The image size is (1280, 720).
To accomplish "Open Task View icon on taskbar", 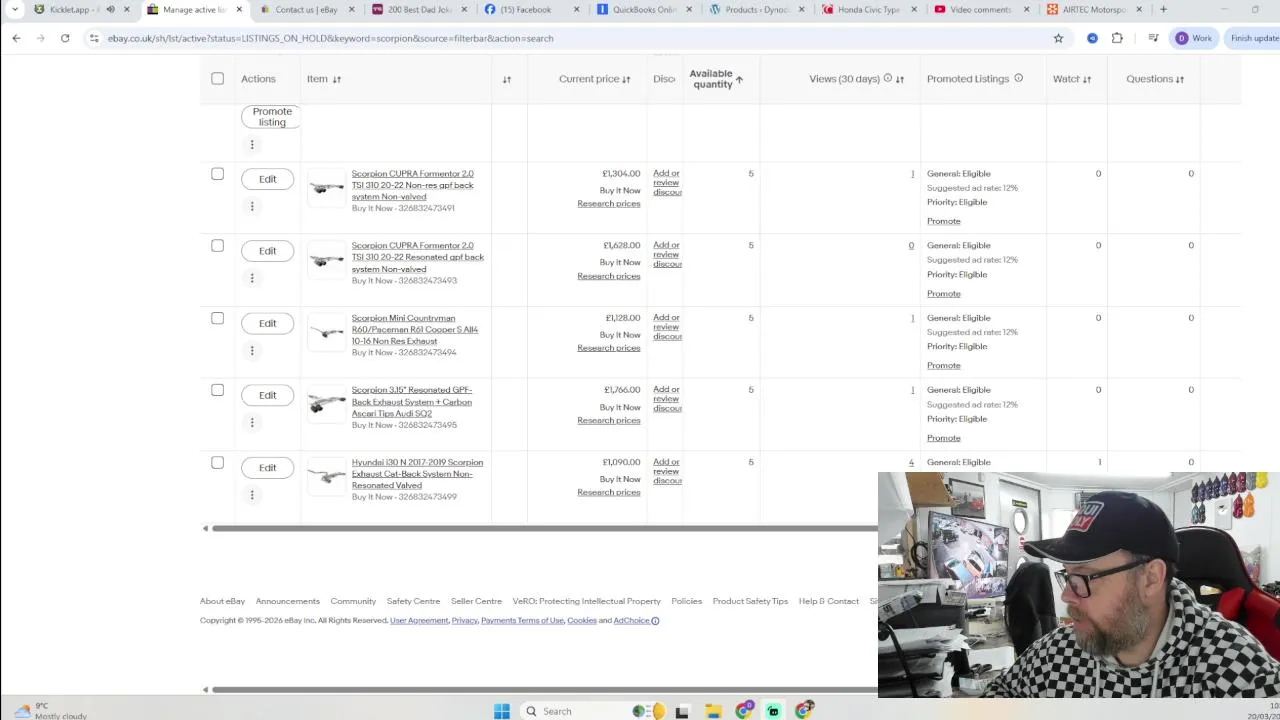I will pyautogui.click(x=682, y=711).
